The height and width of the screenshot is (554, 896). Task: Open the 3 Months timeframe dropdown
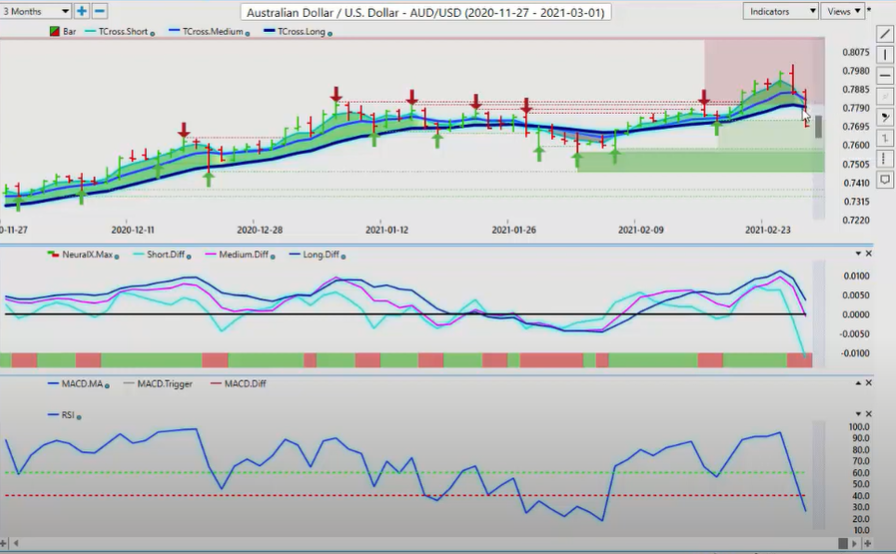[x=35, y=11]
